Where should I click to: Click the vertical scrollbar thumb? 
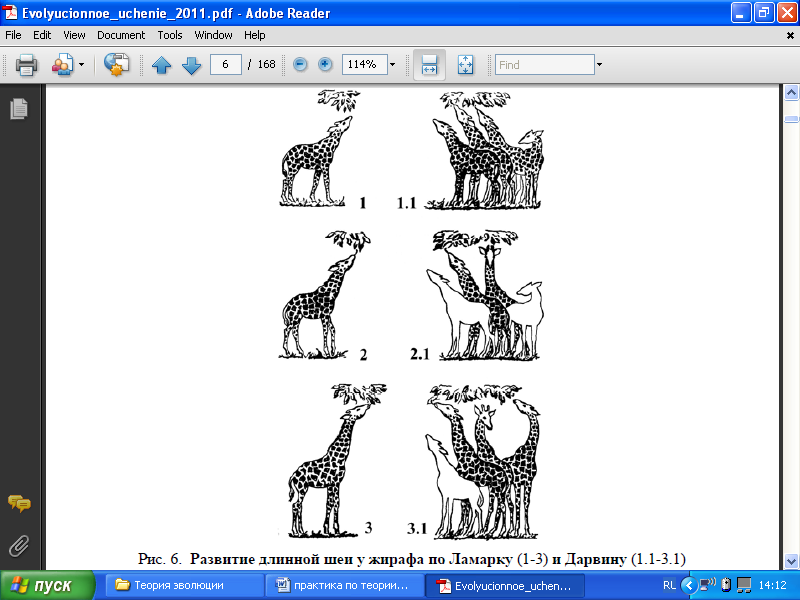pyautogui.click(x=791, y=119)
